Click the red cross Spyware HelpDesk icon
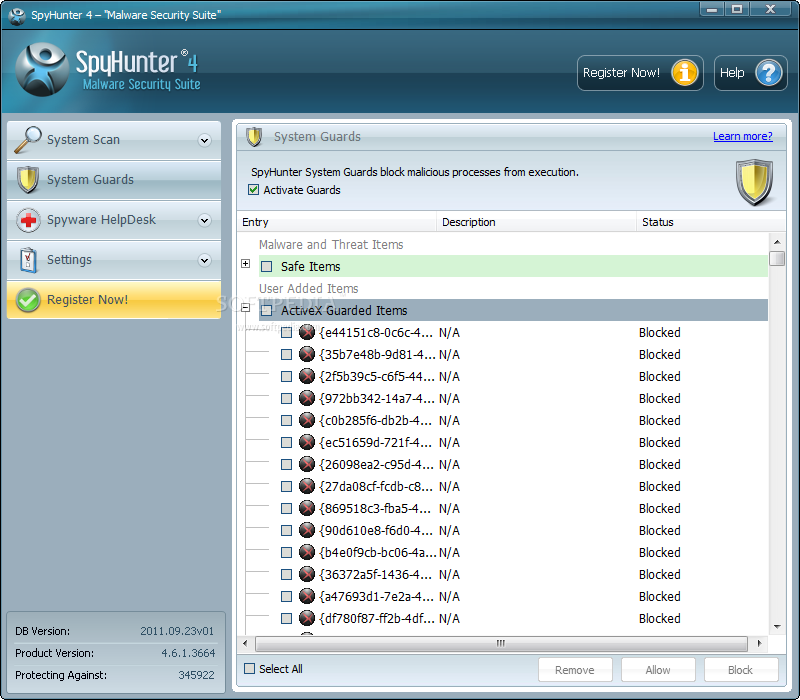800x700 pixels. click(x=28, y=220)
